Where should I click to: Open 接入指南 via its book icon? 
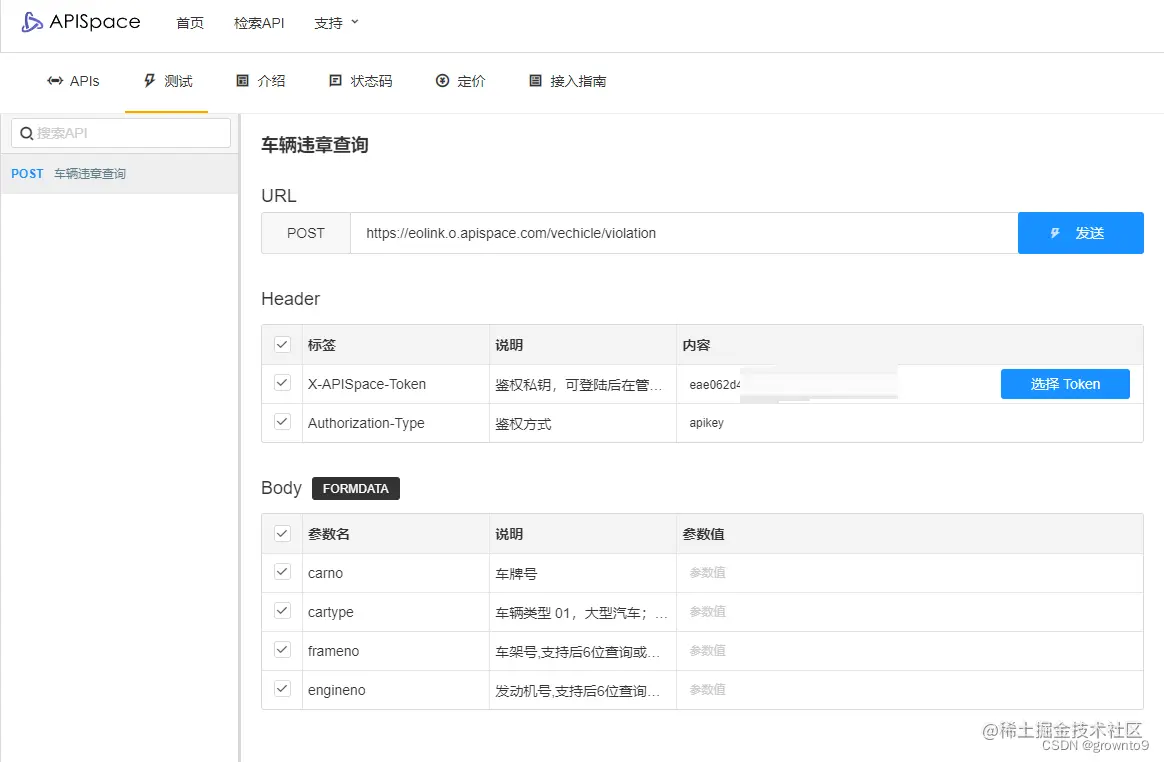[x=536, y=81]
